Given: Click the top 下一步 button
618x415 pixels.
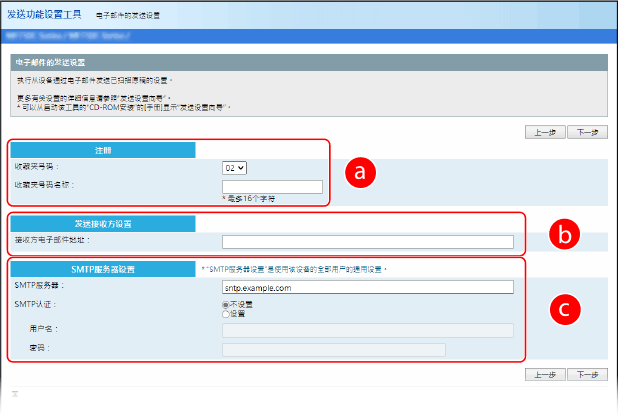Looking at the screenshot, I should pos(587,132).
